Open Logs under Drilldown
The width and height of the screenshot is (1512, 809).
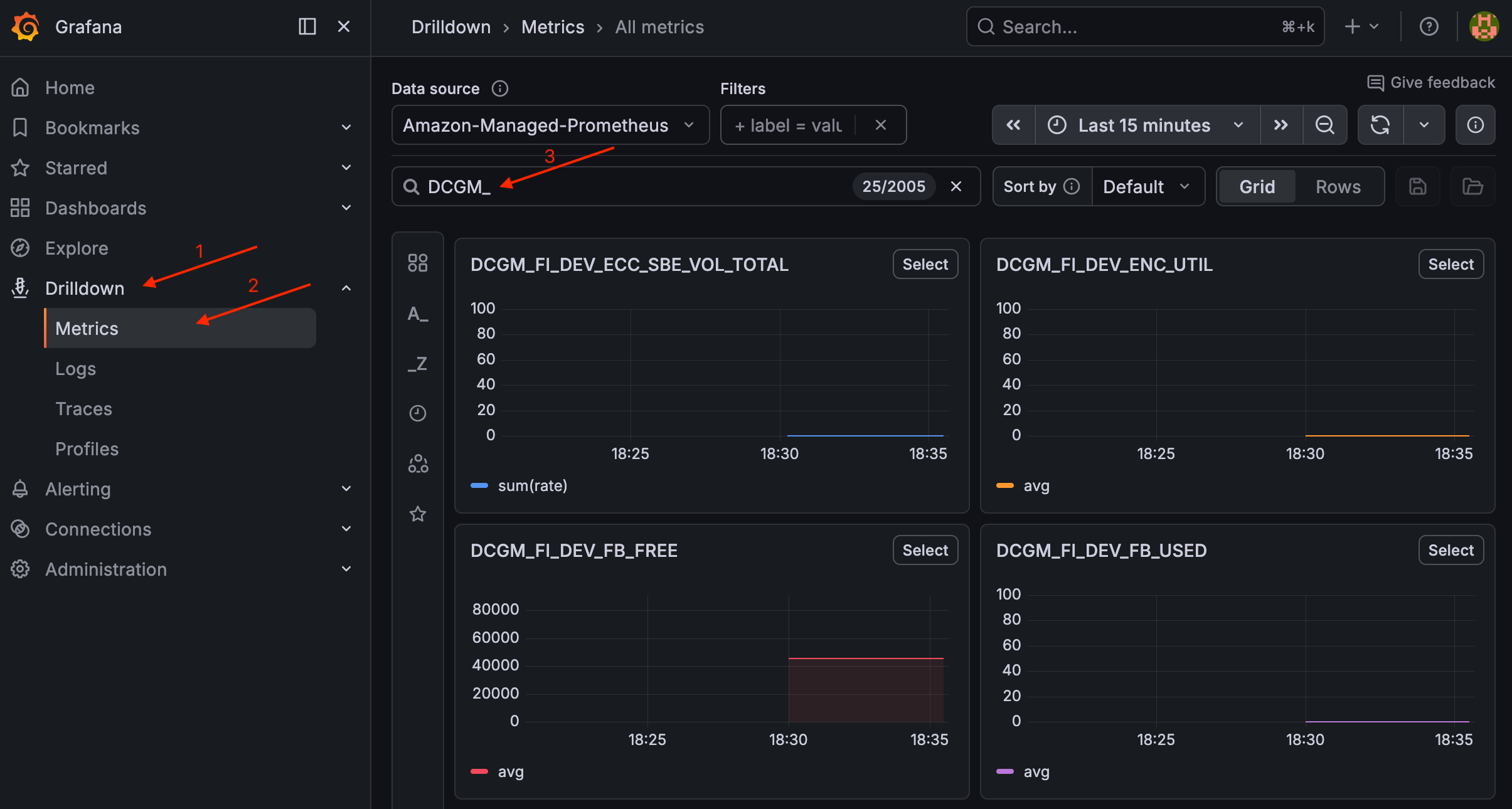(75, 369)
